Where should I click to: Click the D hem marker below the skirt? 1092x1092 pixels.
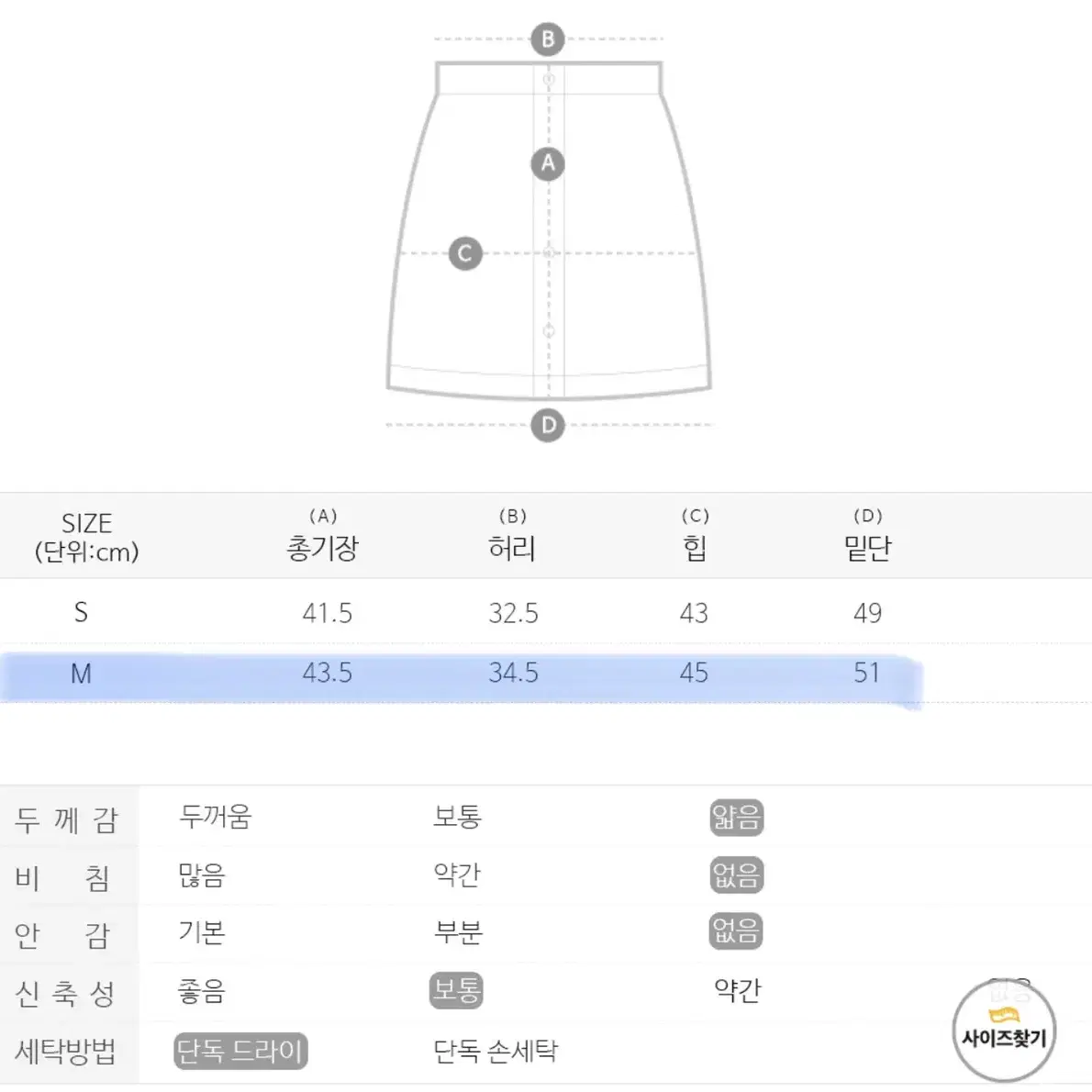548,425
